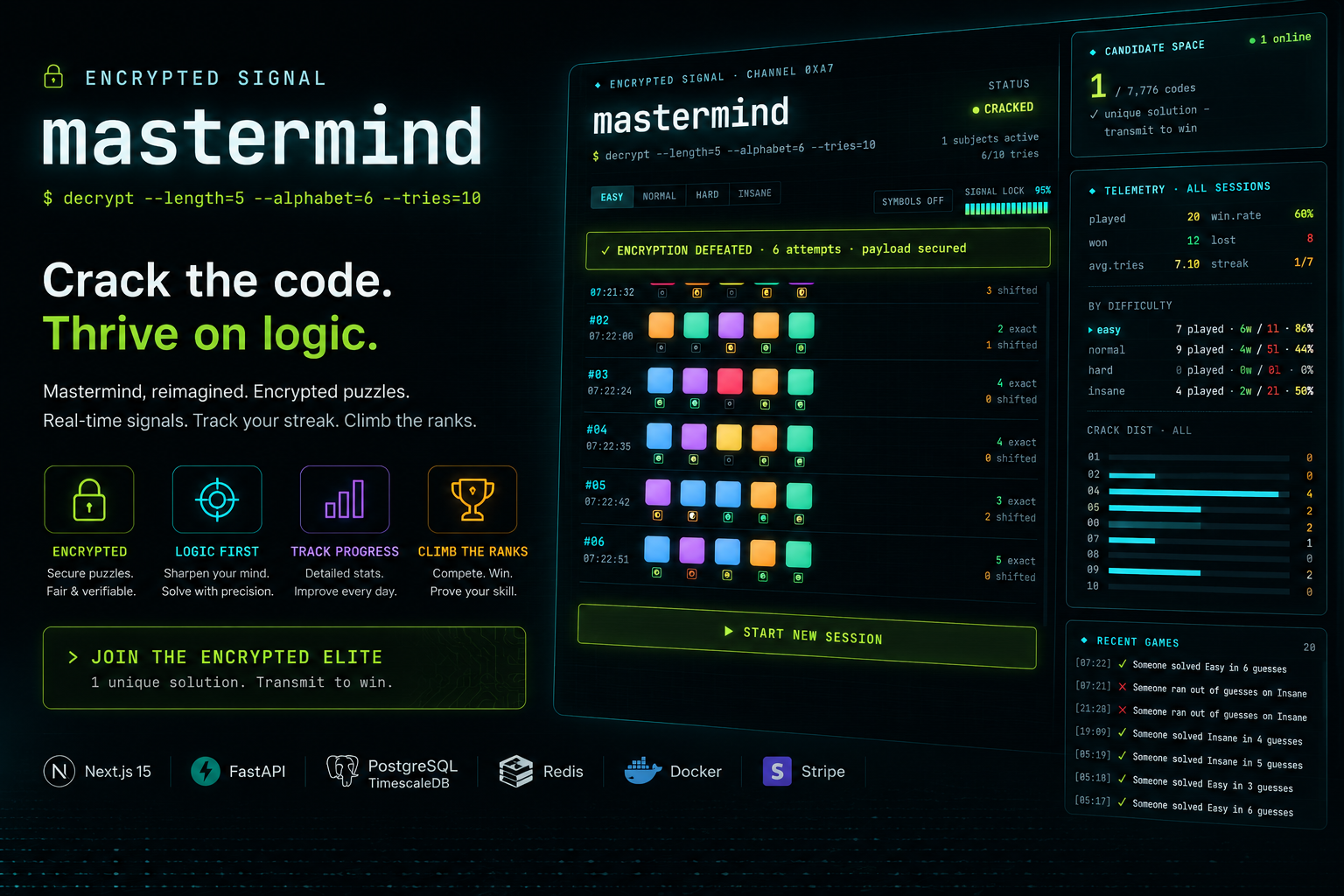Click the '7,776 codes' text

(1161, 89)
